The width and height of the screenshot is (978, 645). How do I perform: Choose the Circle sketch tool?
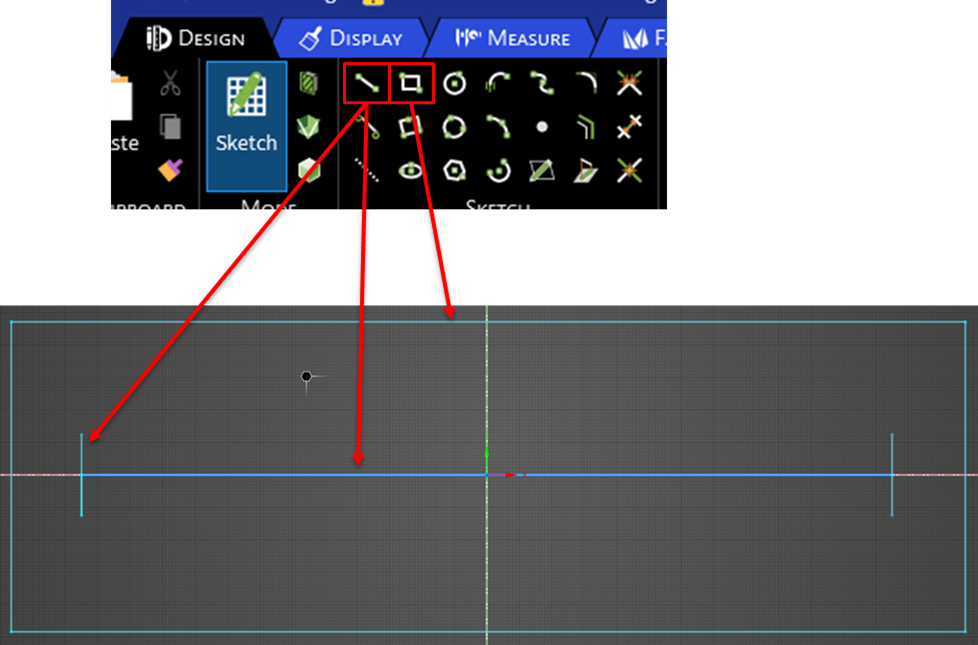(454, 84)
